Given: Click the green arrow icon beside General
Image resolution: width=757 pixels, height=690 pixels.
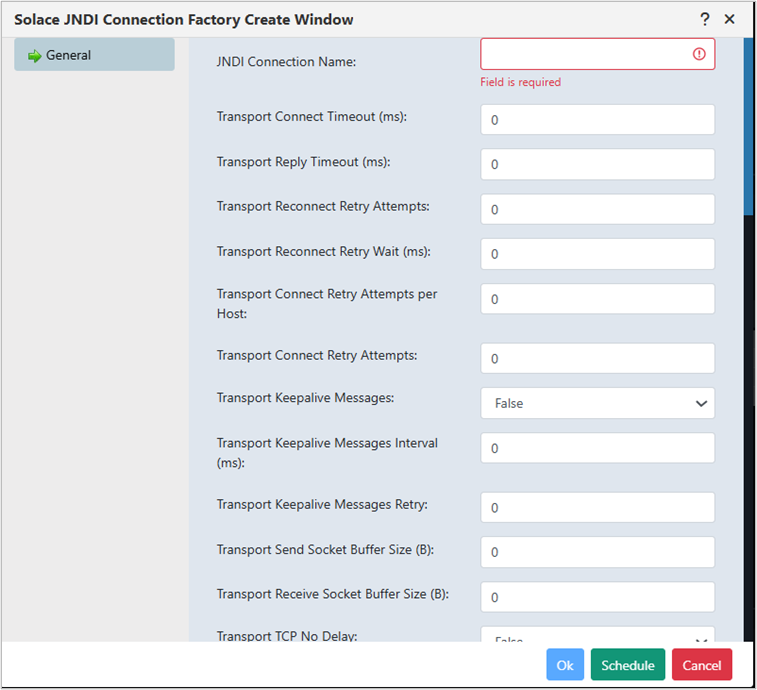Looking at the screenshot, I should pos(34,56).
